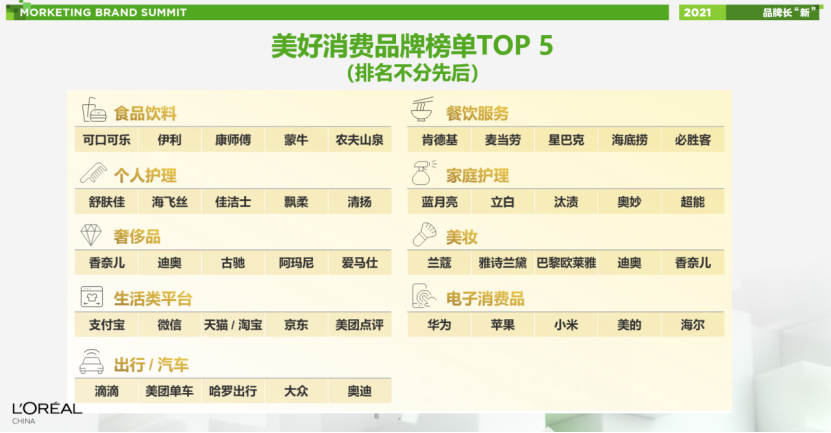Click the comb icon beside 个人护理
831x433 pixels.
93,173
